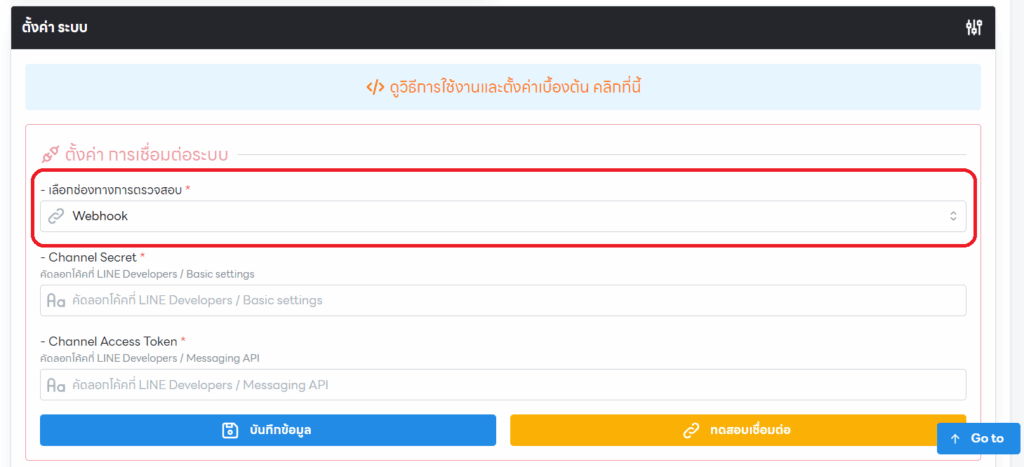The width and height of the screenshot is (1024, 467).
Task: Click the Channel Secret field label
Action: tap(93, 257)
